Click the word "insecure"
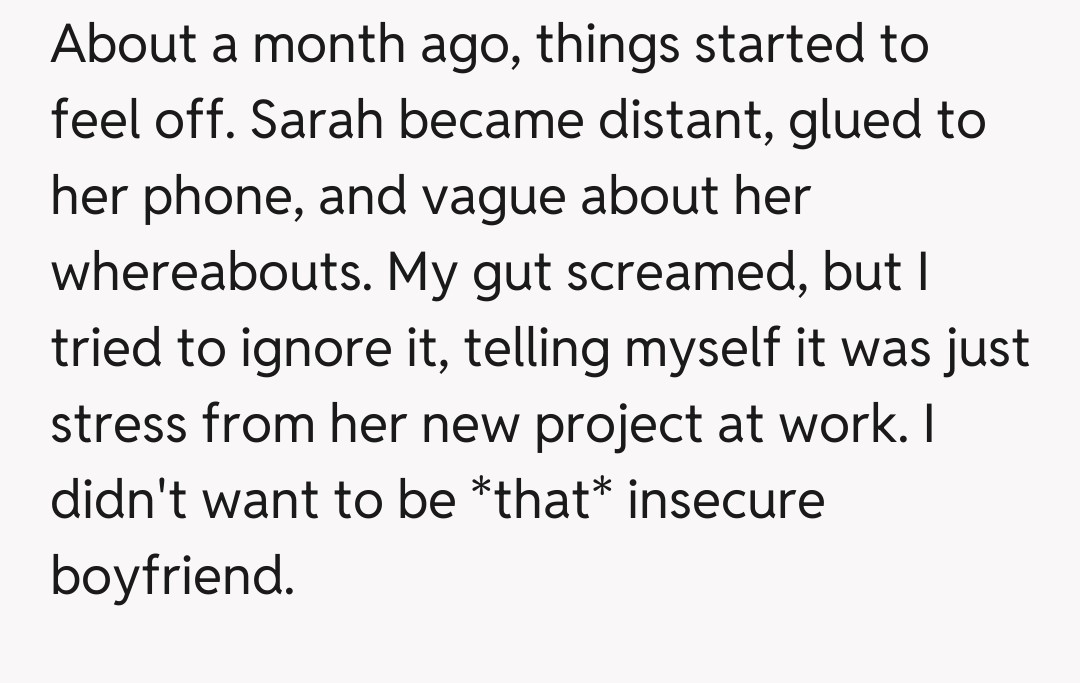 [x=726, y=500]
